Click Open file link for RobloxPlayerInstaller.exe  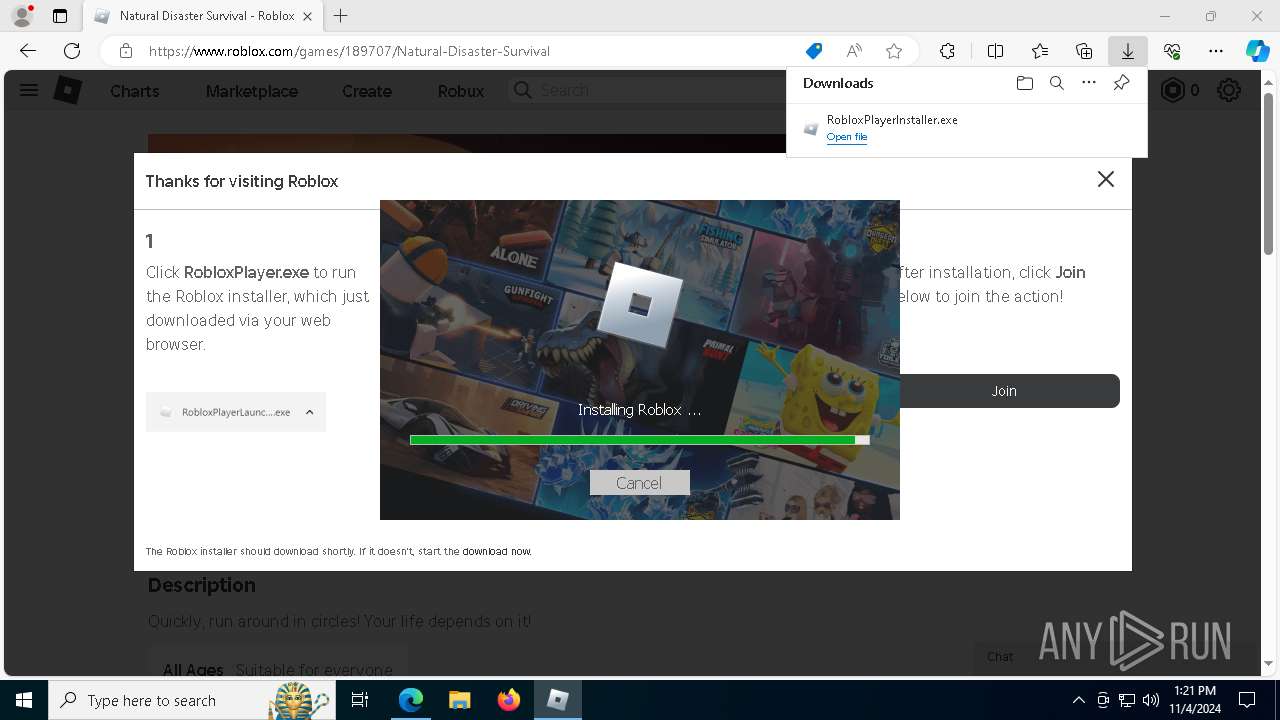pyautogui.click(x=847, y=137)
